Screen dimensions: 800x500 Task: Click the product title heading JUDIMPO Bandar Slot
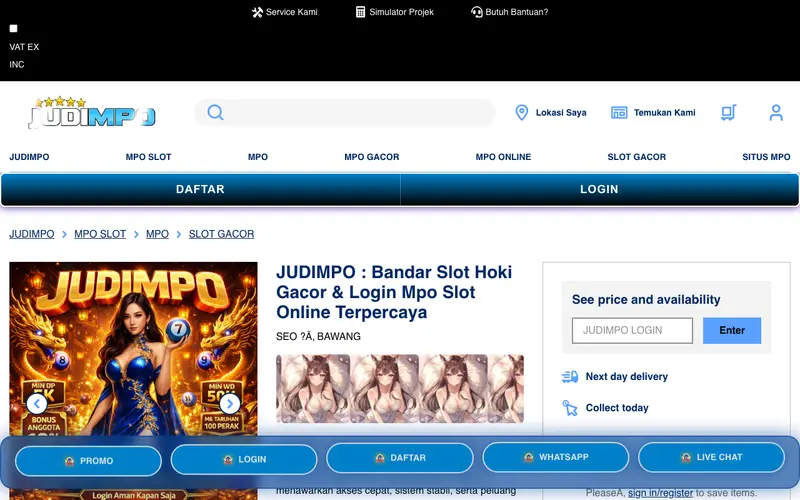[394, 292]
